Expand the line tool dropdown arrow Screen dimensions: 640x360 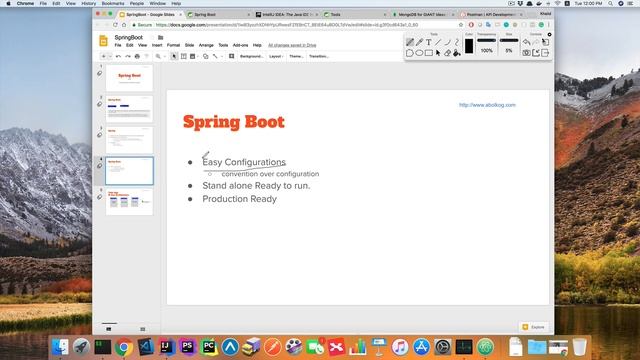(x=222, y=56)
